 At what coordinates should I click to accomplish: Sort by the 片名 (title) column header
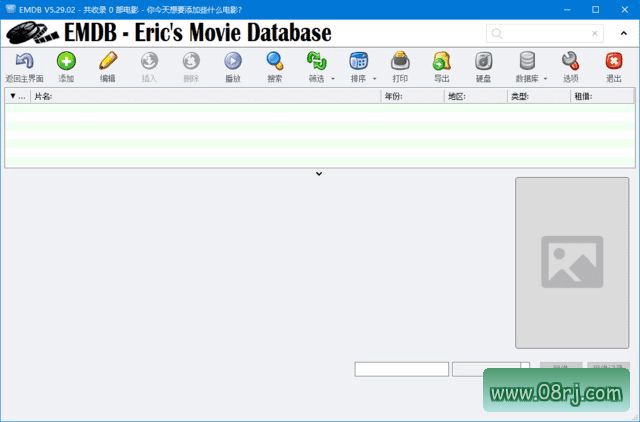coord(206,96)
